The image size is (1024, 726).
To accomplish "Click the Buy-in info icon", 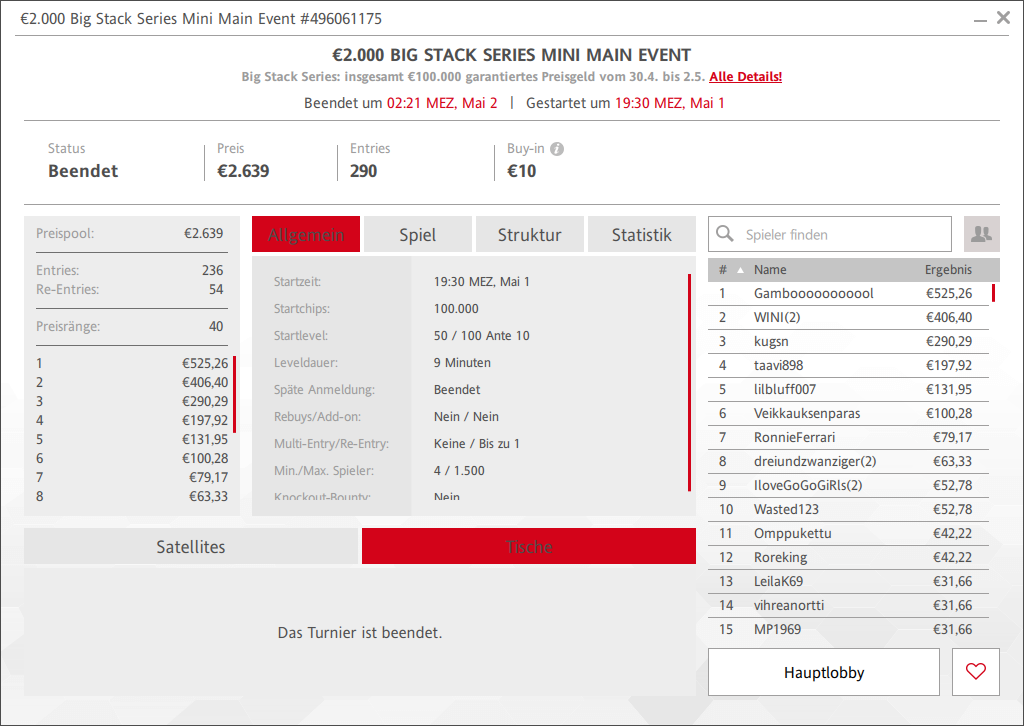I will 557,149.
